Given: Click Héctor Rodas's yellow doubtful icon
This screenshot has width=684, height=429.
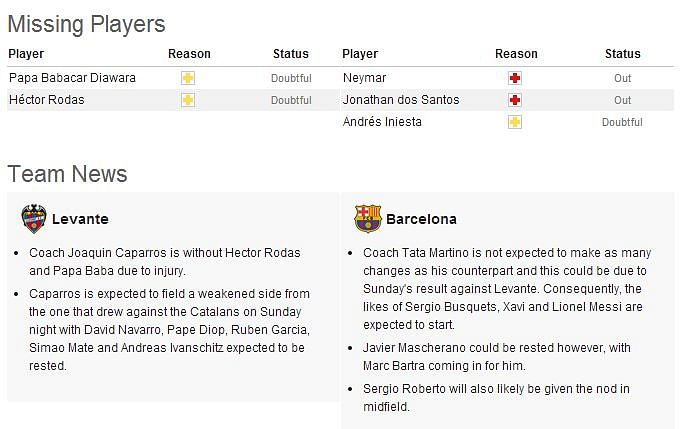Looking at the screenshot, I should click(x=188, y=100).
